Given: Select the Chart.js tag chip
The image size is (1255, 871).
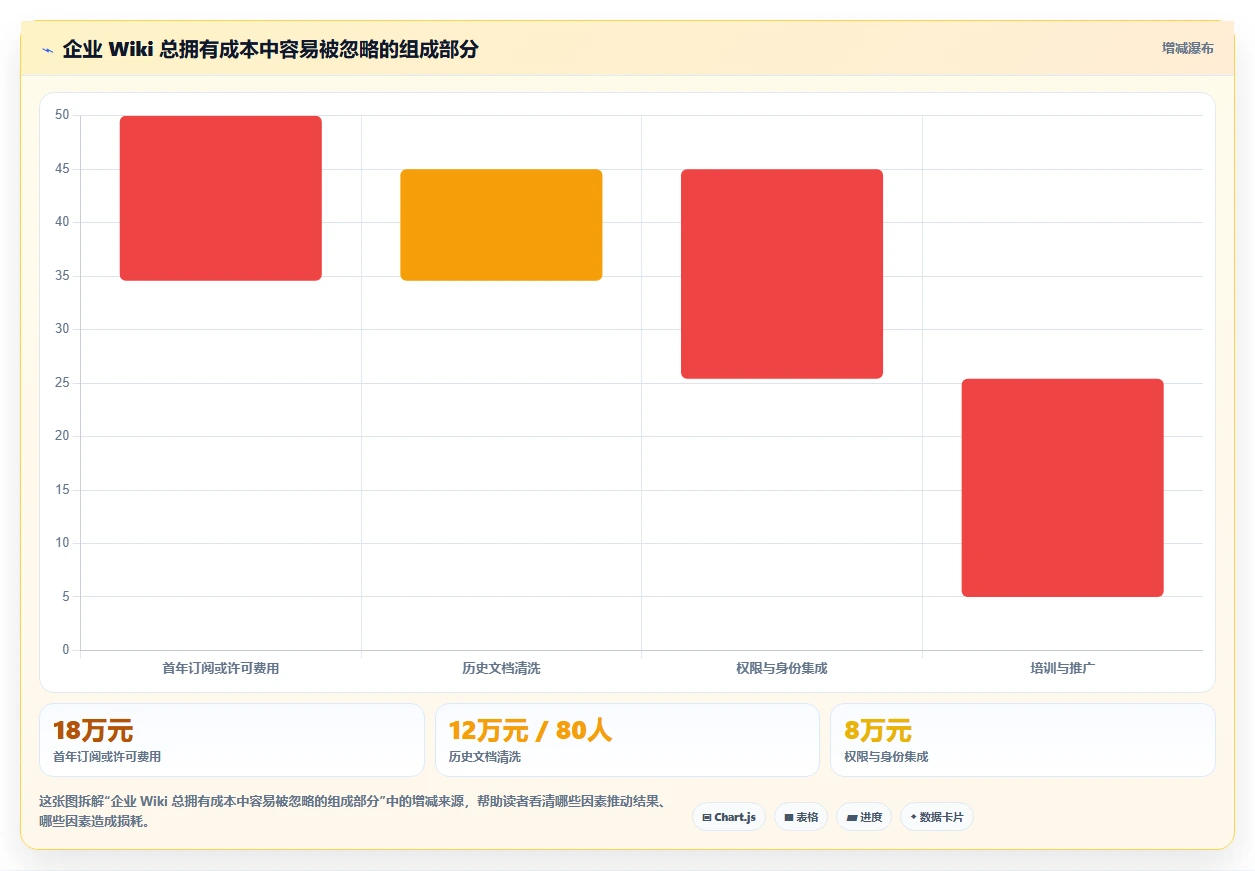Looking at the screenshot, I should (x=729, y=817).
